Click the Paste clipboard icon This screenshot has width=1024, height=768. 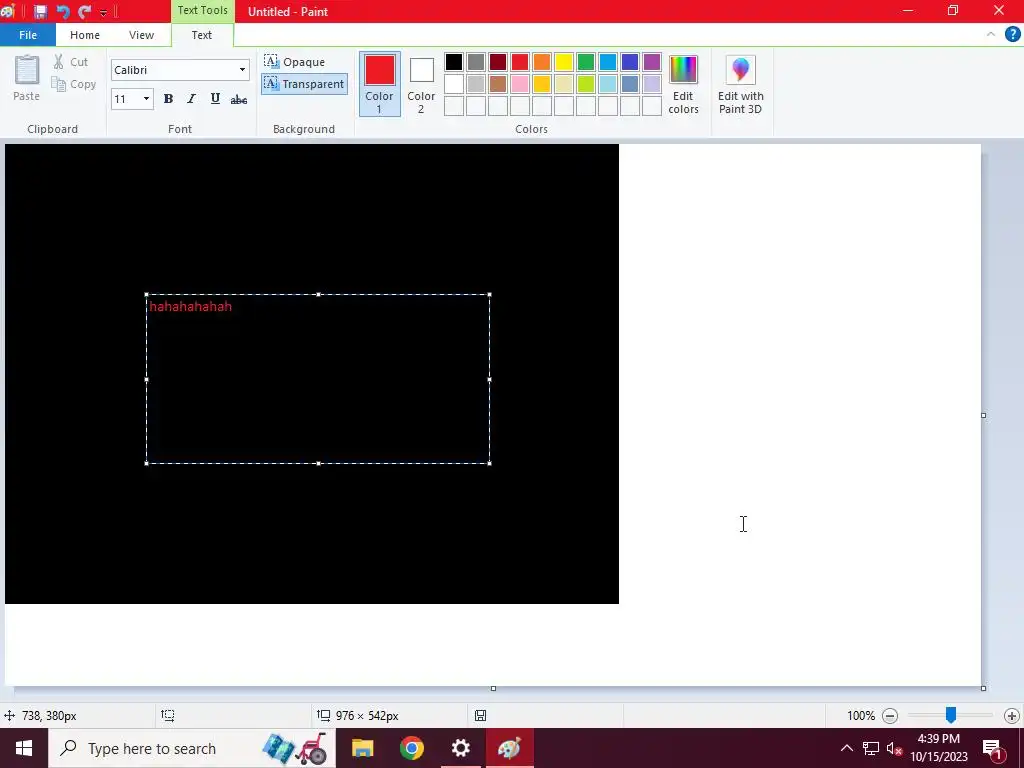[x=27, y=71]
